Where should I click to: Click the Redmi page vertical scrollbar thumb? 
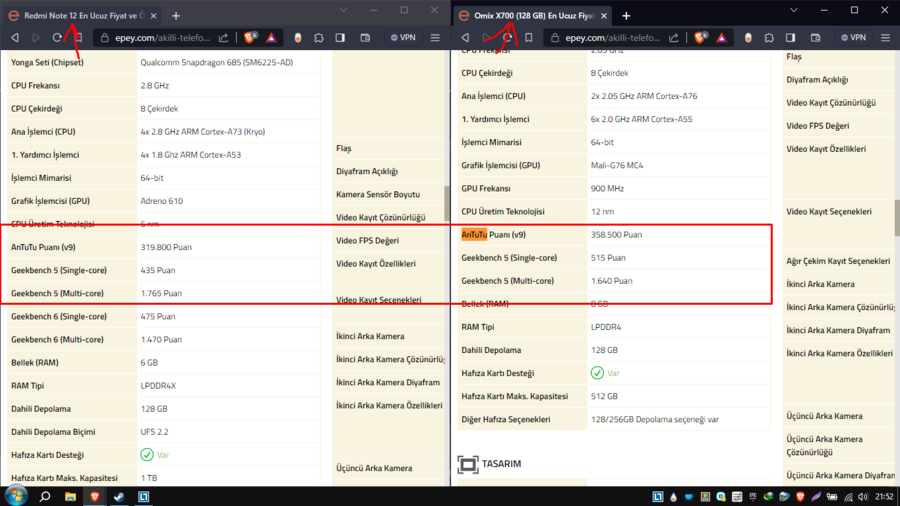click(447, 204)
